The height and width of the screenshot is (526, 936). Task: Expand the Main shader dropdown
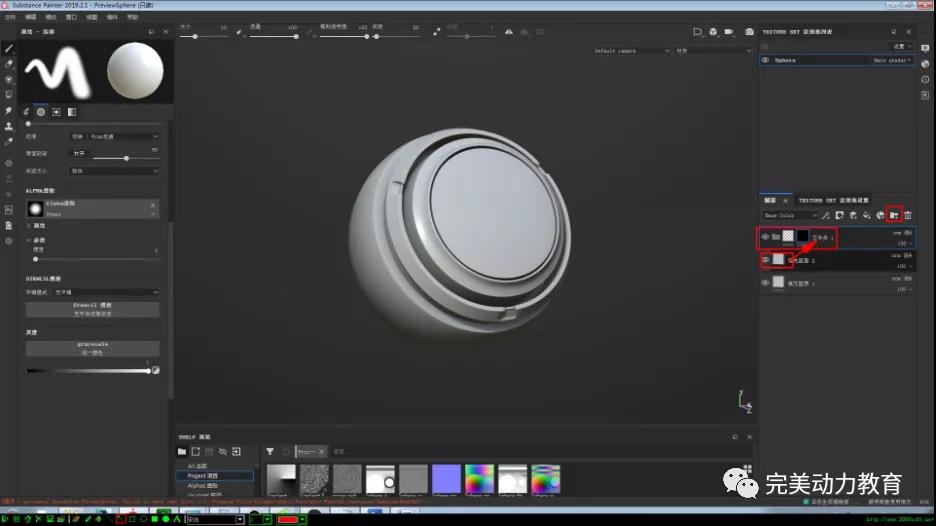891,60
